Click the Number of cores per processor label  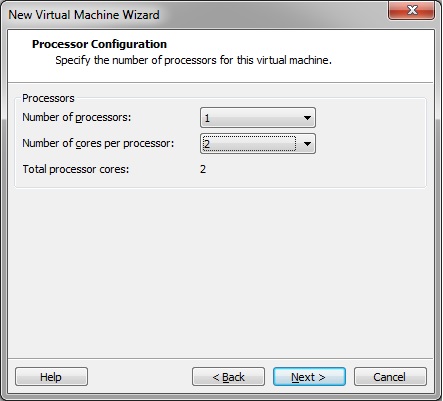tap(98, 143)
